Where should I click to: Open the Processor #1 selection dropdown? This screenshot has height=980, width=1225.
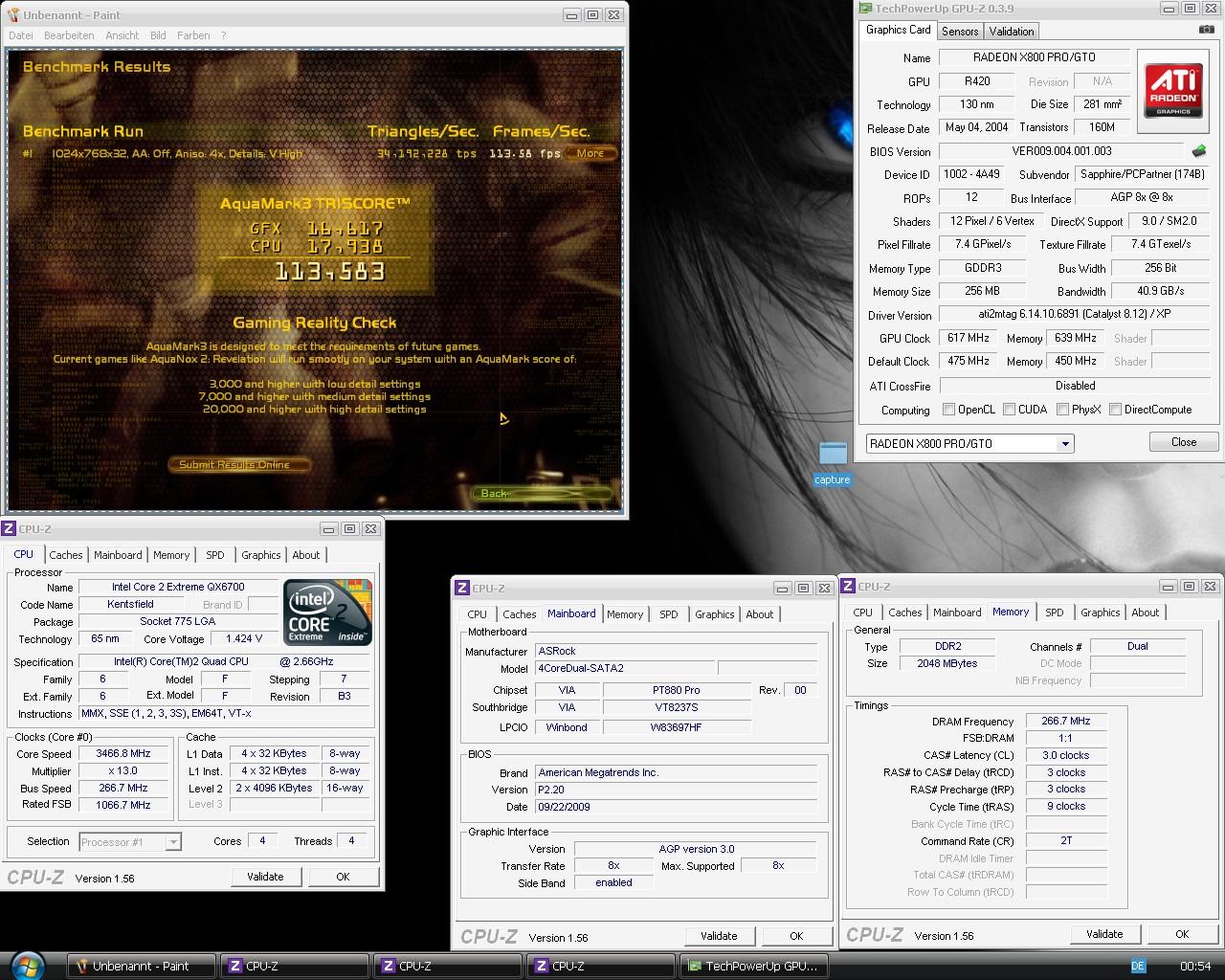point(173,842)
